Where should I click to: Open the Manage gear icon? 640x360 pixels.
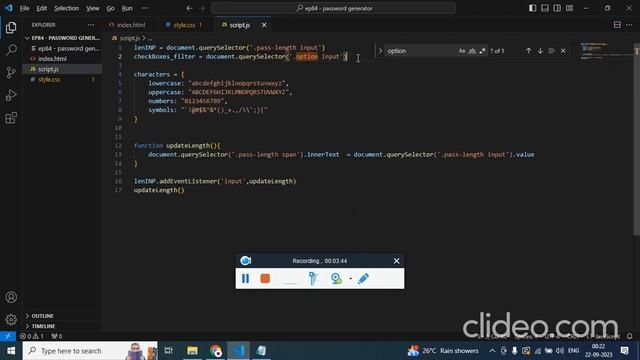pos(11,319)
